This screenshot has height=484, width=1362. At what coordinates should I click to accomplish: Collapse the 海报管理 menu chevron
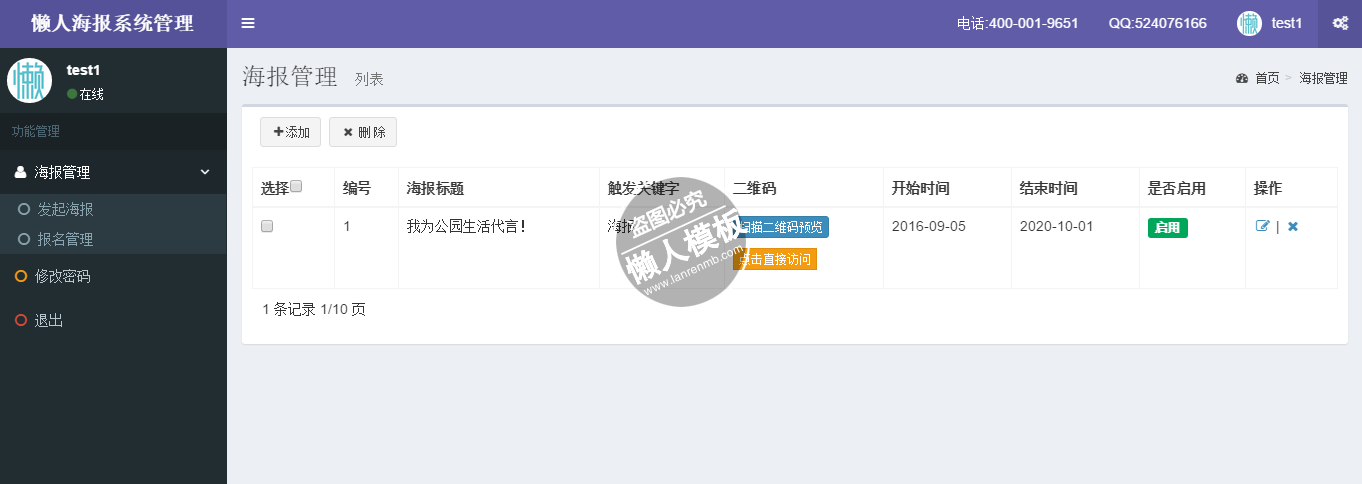pyautogui.click(x=205, y=172)
